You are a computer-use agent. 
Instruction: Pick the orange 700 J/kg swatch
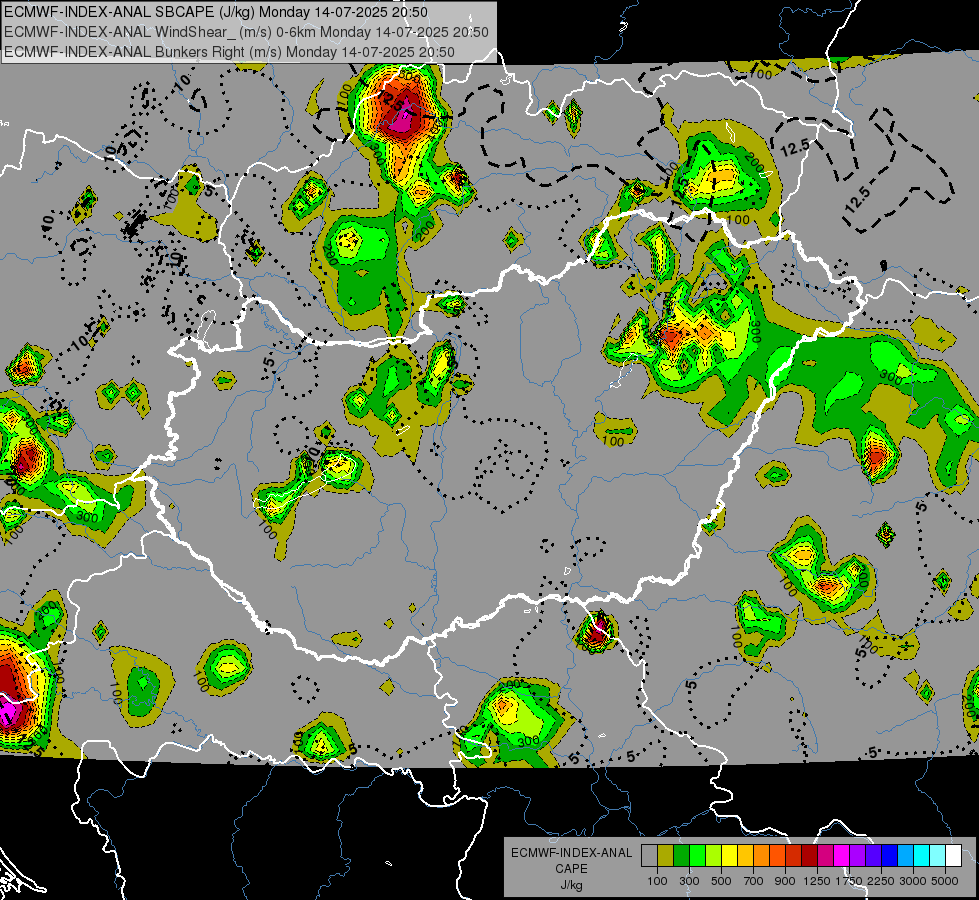point(761,855)
